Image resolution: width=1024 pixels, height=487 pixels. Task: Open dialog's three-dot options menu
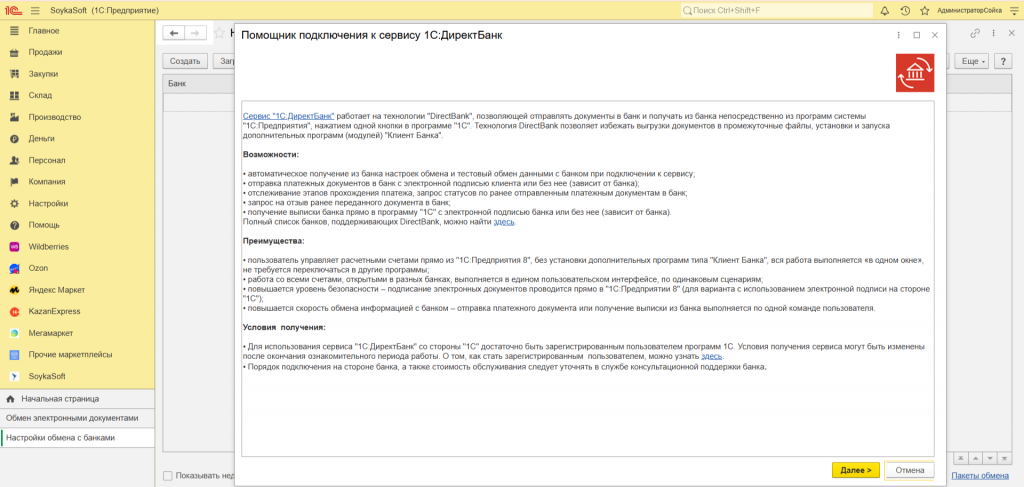898,34
